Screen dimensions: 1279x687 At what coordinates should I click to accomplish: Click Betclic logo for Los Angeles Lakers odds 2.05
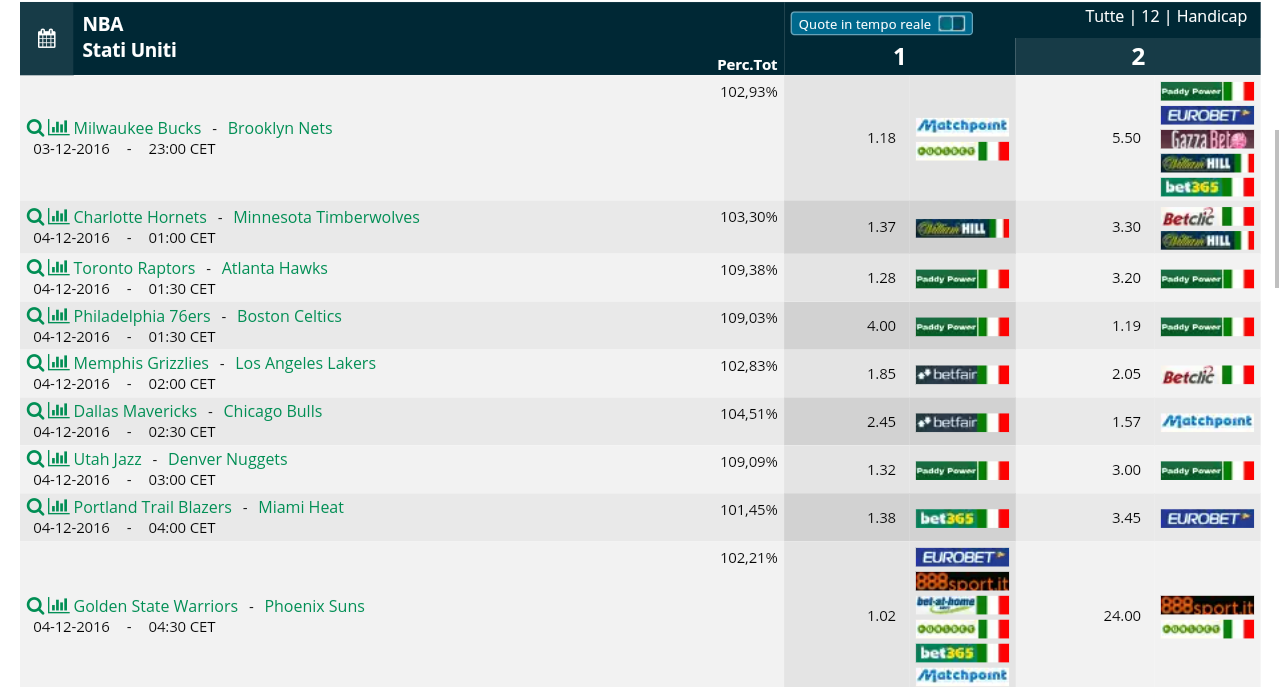click(1207, 375)
